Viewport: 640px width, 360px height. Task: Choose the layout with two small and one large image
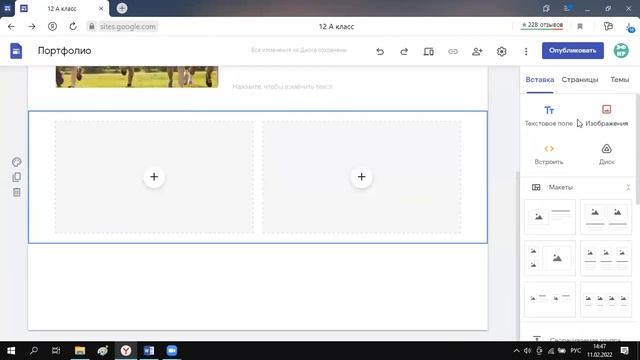coord(550,258)
